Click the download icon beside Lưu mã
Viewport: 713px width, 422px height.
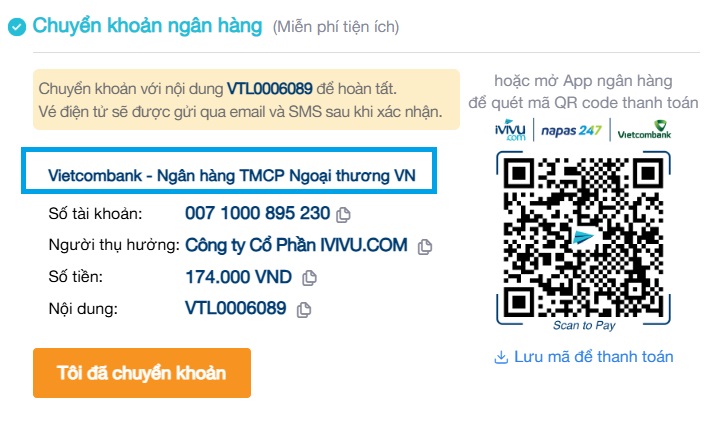501,357
